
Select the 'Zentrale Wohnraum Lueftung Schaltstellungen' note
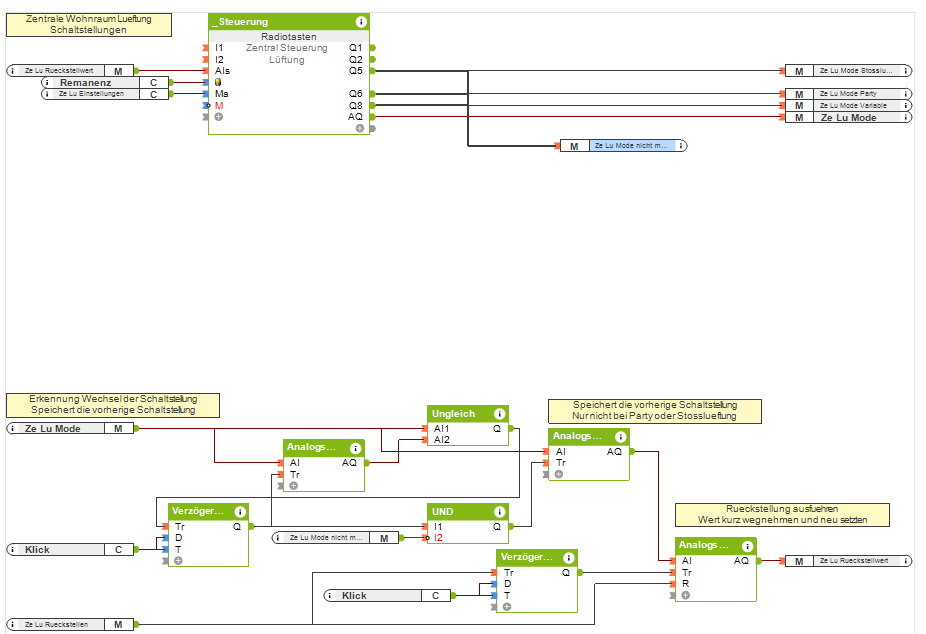click(89, 25)
